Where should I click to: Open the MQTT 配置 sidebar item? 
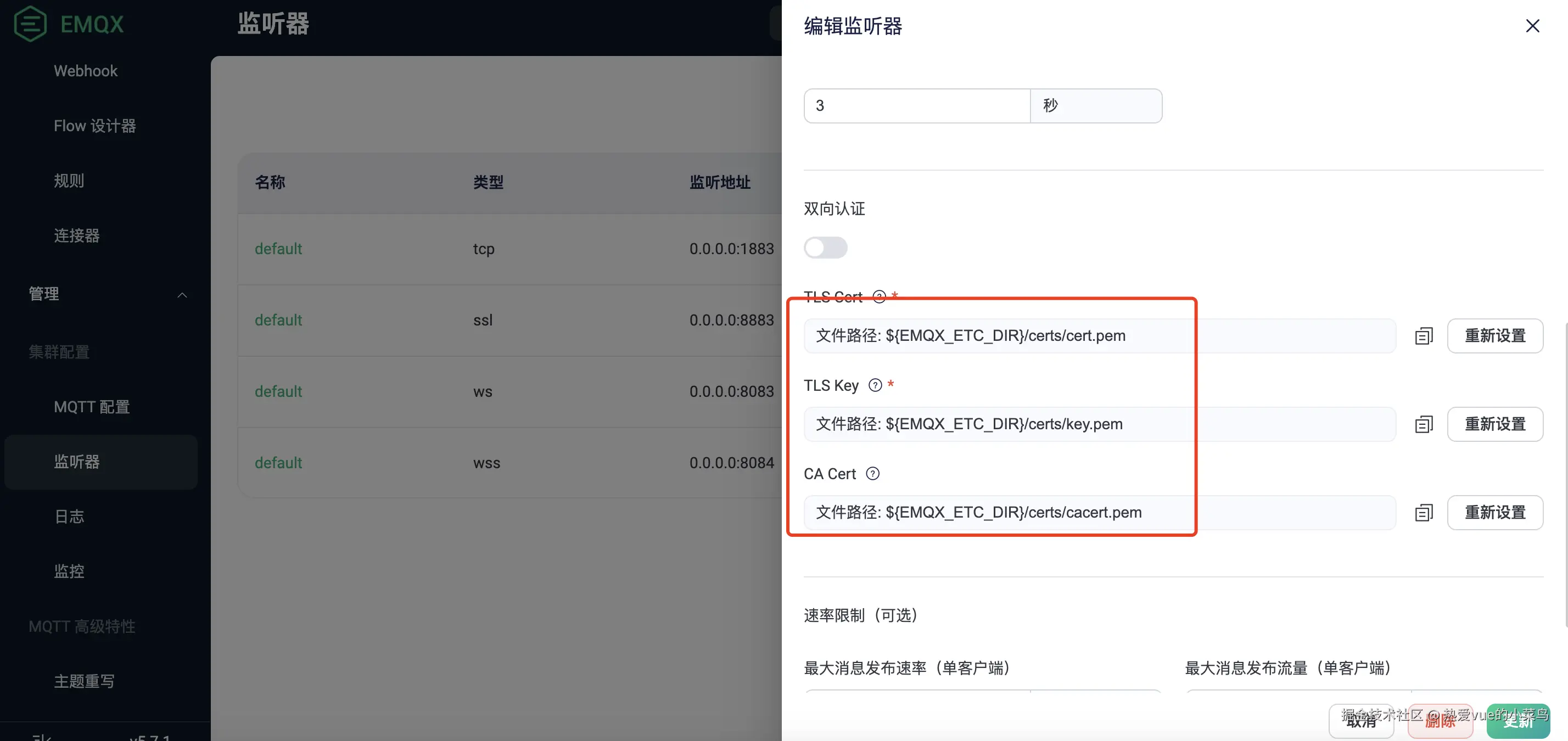click(x=91, y=407)
